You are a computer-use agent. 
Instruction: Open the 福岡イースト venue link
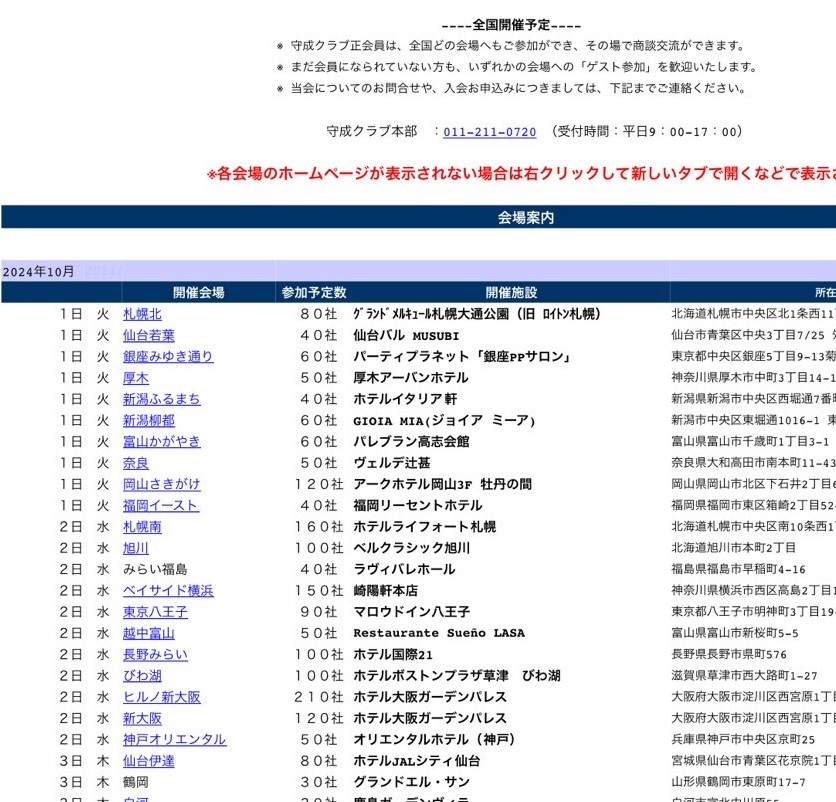pyautogui.click(x=161, y=506)
